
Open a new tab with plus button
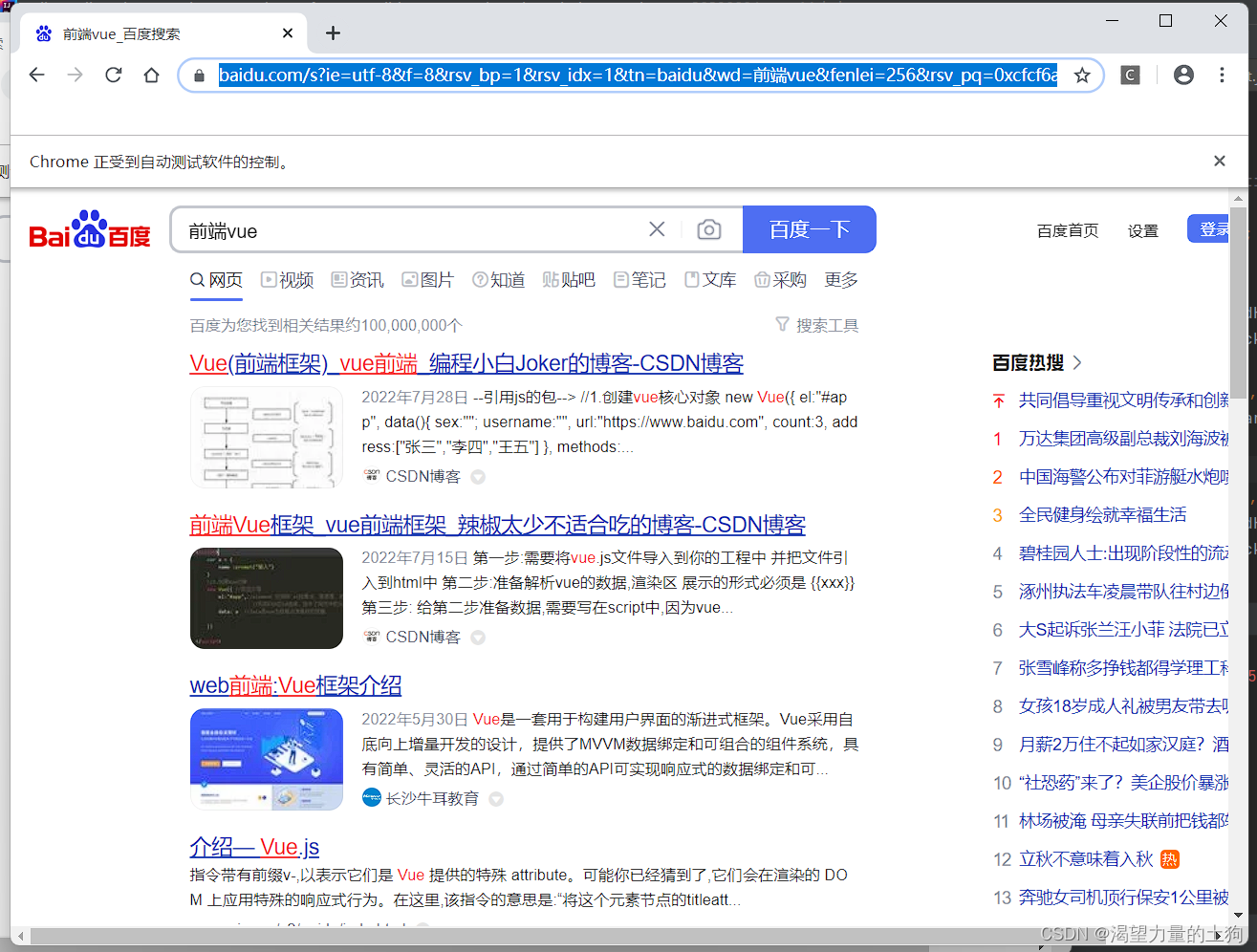pos(333,33)
